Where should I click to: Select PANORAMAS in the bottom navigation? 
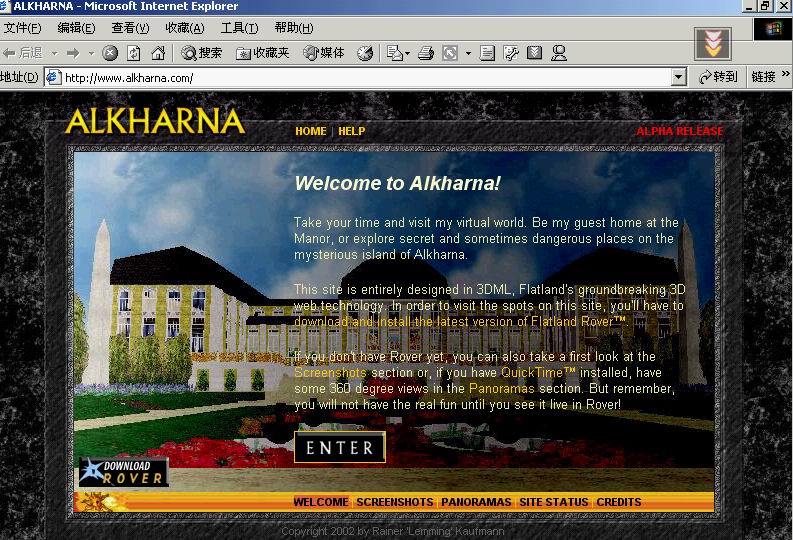(x=476, y=502)
